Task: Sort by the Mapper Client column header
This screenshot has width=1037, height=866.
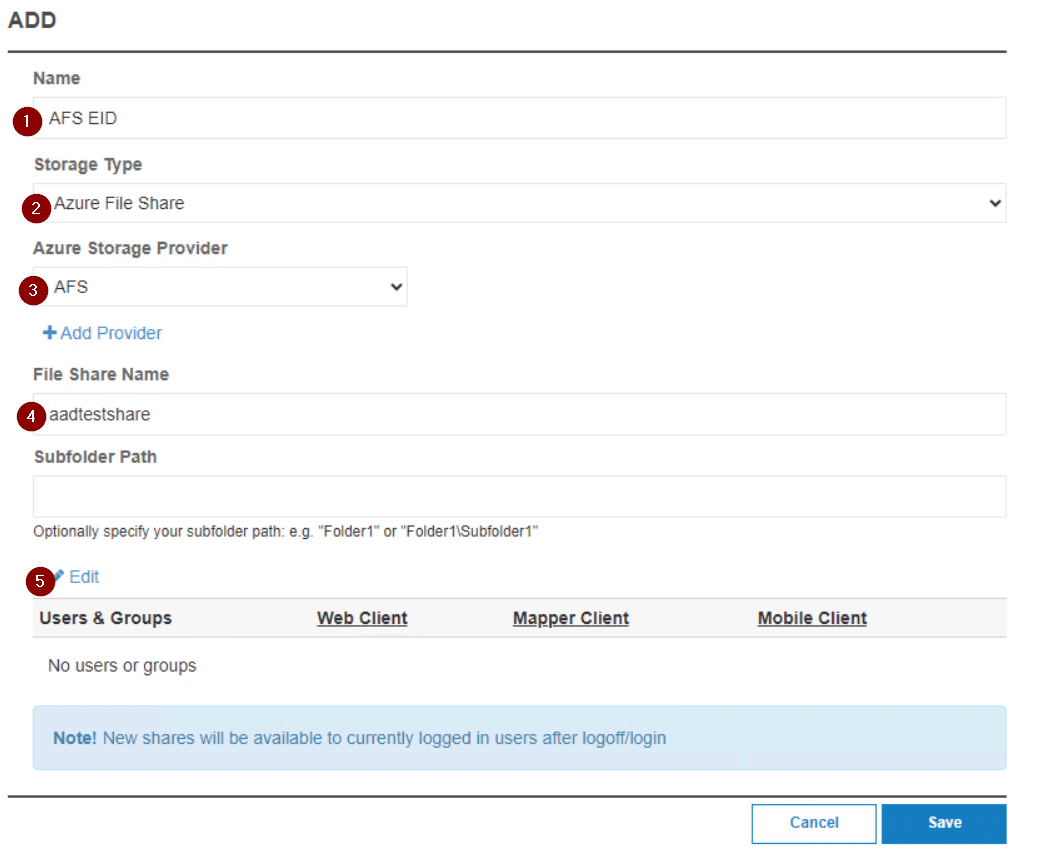Action: pyautogui.click(x=570, y=618)
